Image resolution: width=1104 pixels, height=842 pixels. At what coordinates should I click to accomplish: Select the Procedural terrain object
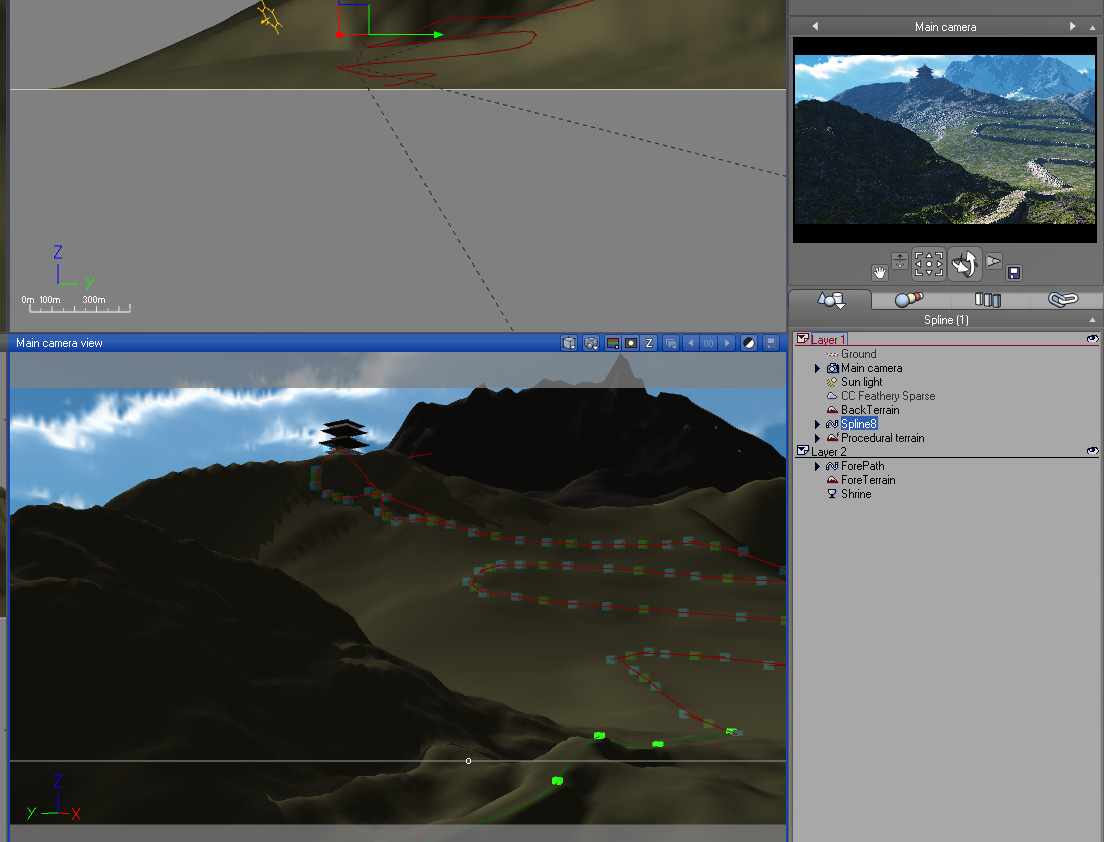[x=882, y=438]
